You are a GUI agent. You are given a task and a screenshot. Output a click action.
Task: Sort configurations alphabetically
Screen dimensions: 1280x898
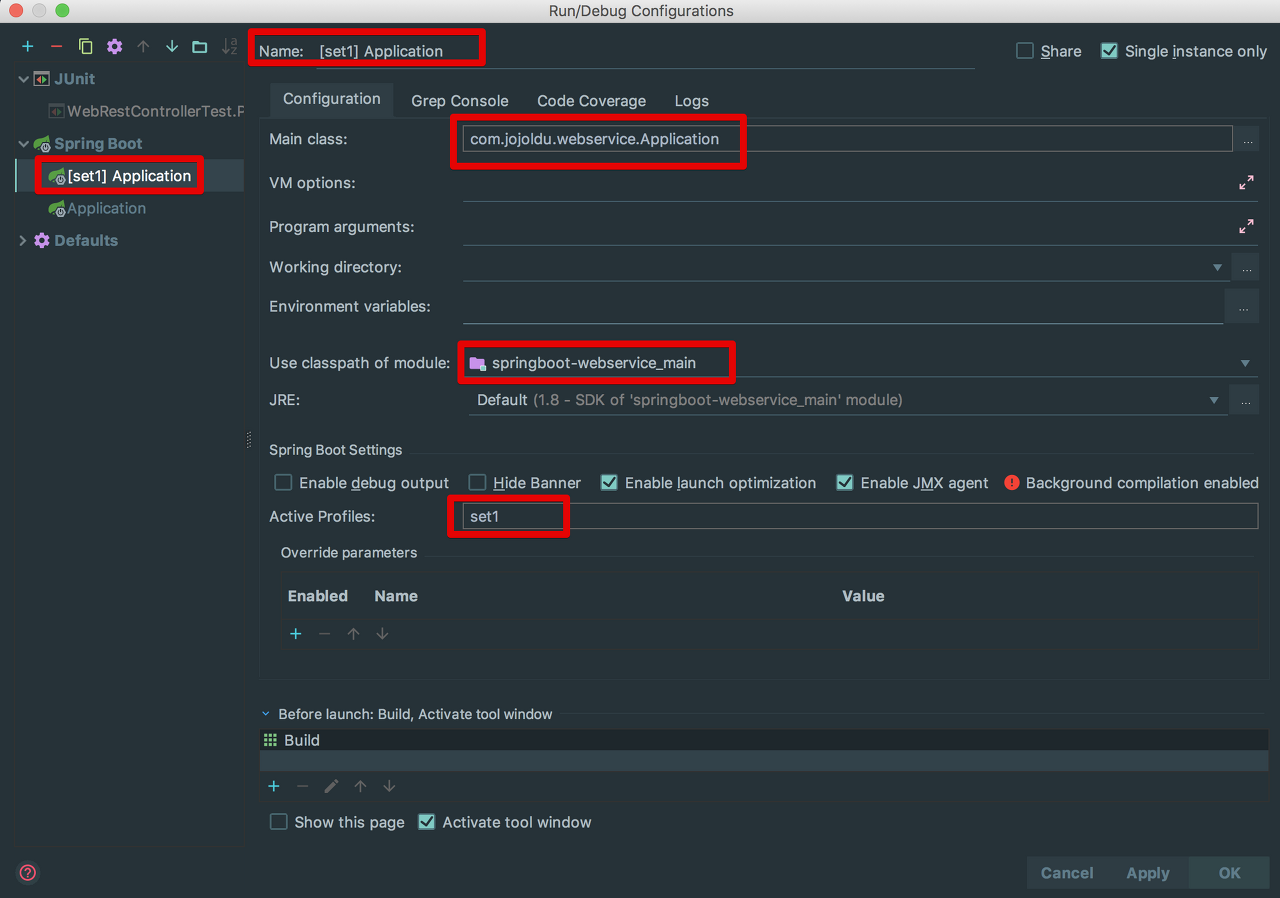tap(229, 46)
